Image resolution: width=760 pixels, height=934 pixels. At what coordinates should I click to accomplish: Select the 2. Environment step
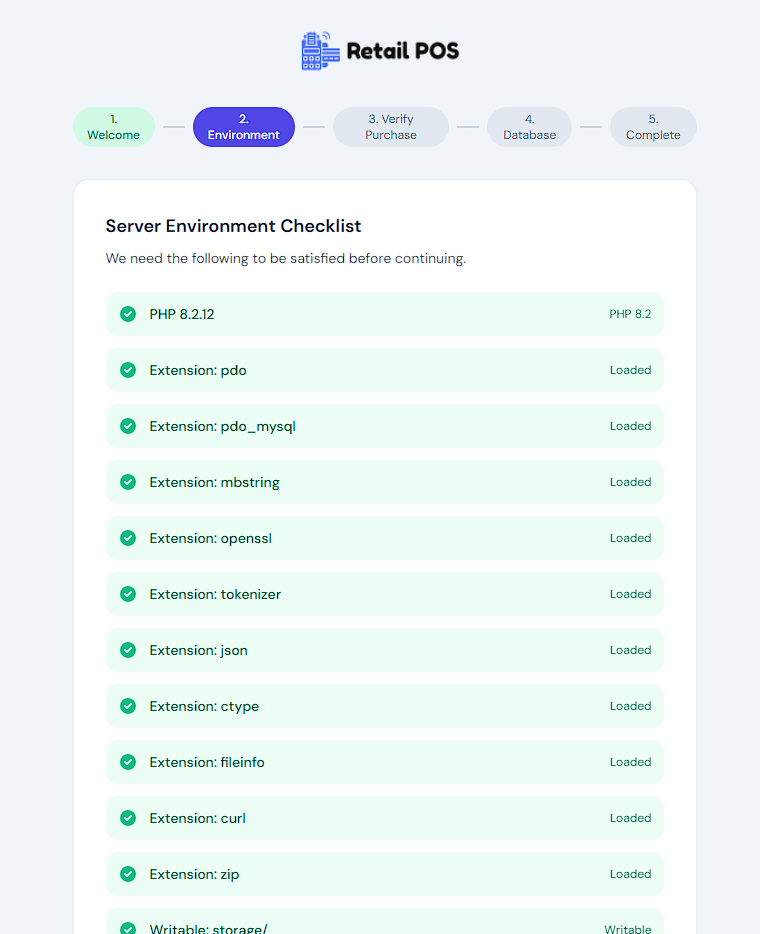click(244, 127)
